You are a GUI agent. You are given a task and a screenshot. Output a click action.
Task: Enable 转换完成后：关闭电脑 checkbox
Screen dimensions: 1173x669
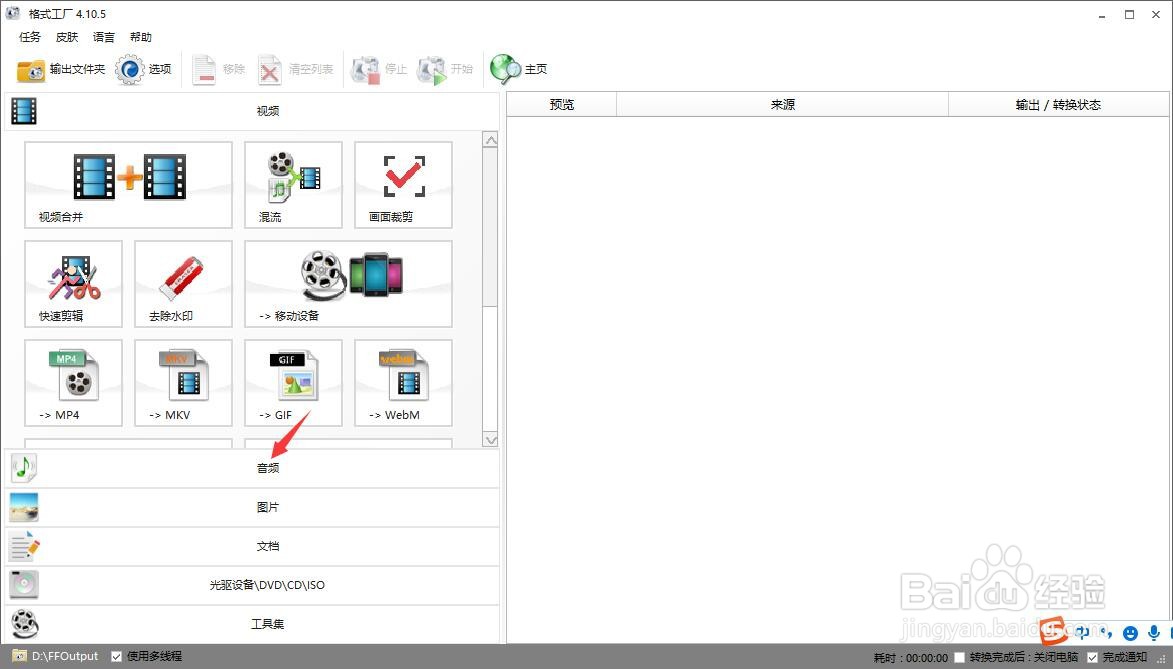tap(960, 658)
